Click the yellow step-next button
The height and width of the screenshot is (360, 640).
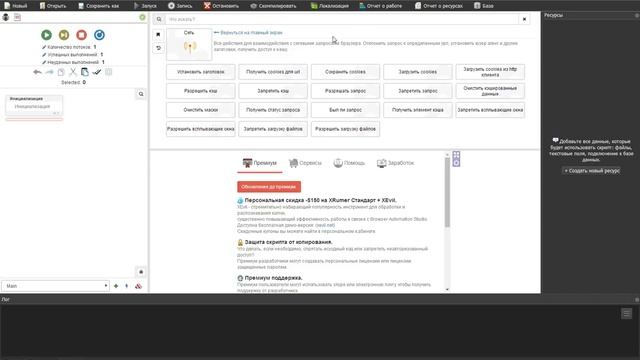64,35
